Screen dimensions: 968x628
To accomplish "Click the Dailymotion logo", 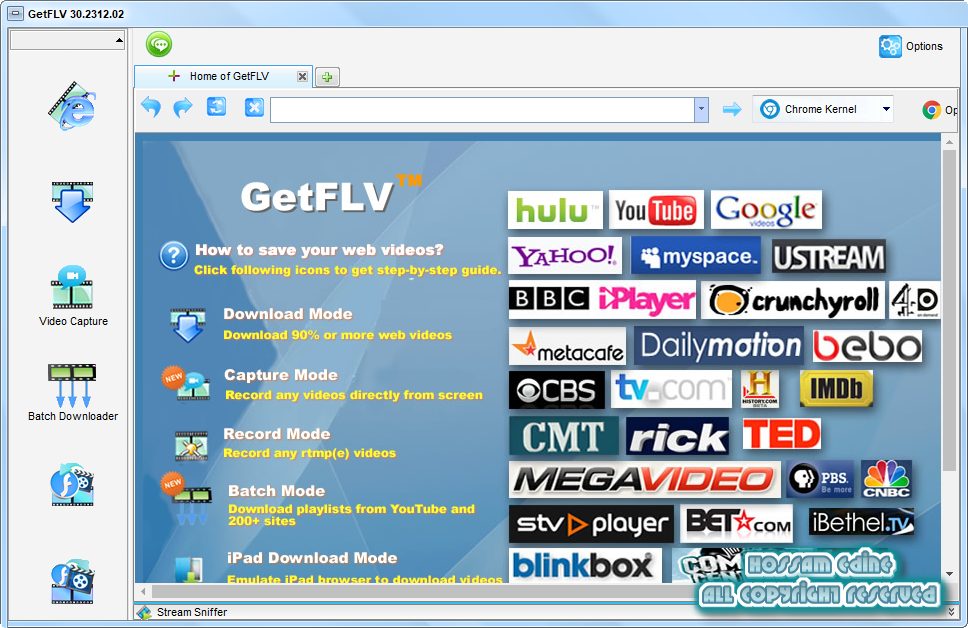I will (x=719, y=345).
